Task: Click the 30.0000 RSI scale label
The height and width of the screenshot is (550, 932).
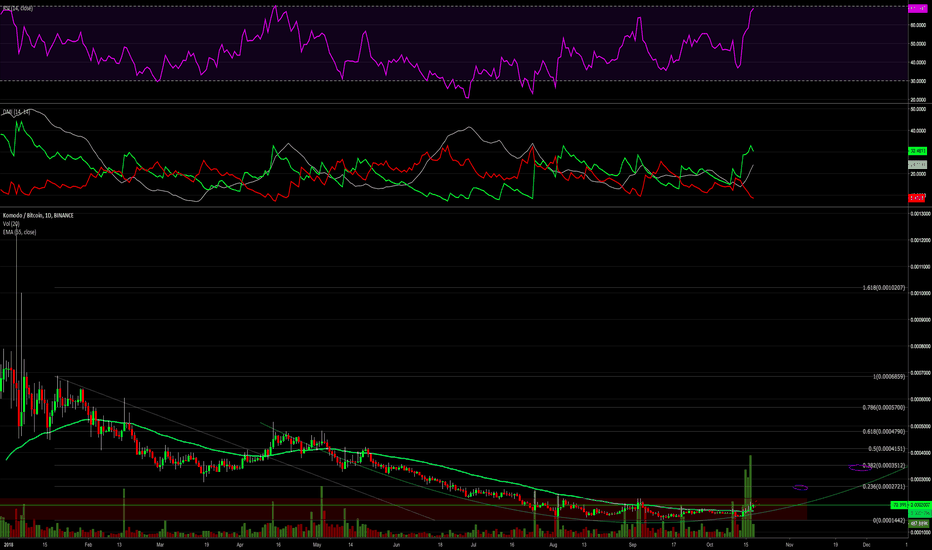Action: [x=918, y=81]
